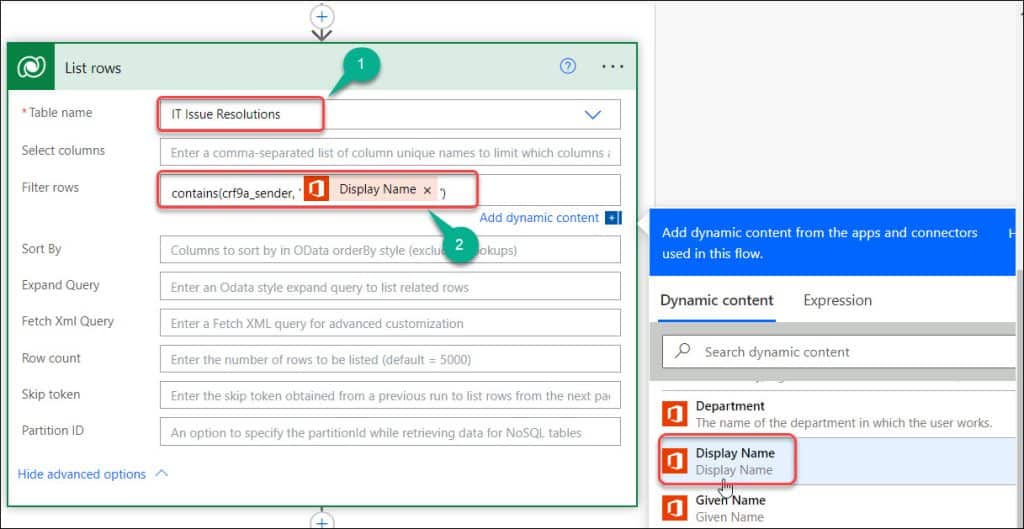Click the Dataverse connector icon on List rows

click(x=31, y=67)
